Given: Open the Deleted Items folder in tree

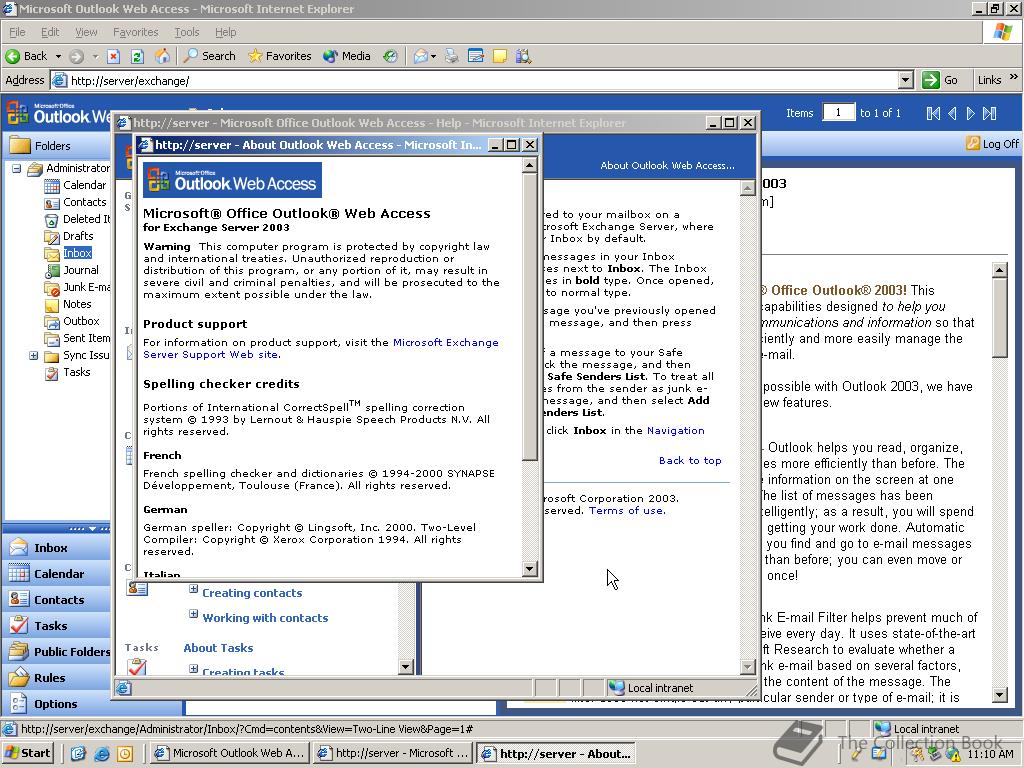Looking at the screenshot, I should [x=86, y=219].
